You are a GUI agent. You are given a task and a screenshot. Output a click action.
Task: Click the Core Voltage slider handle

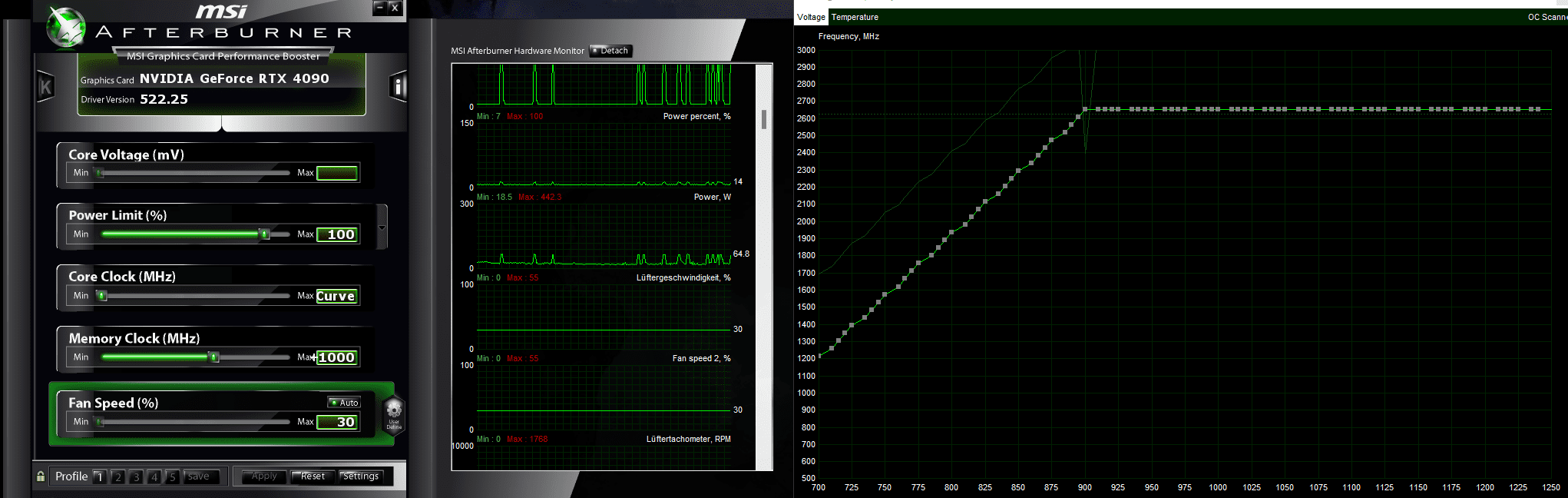pos(99,173)
